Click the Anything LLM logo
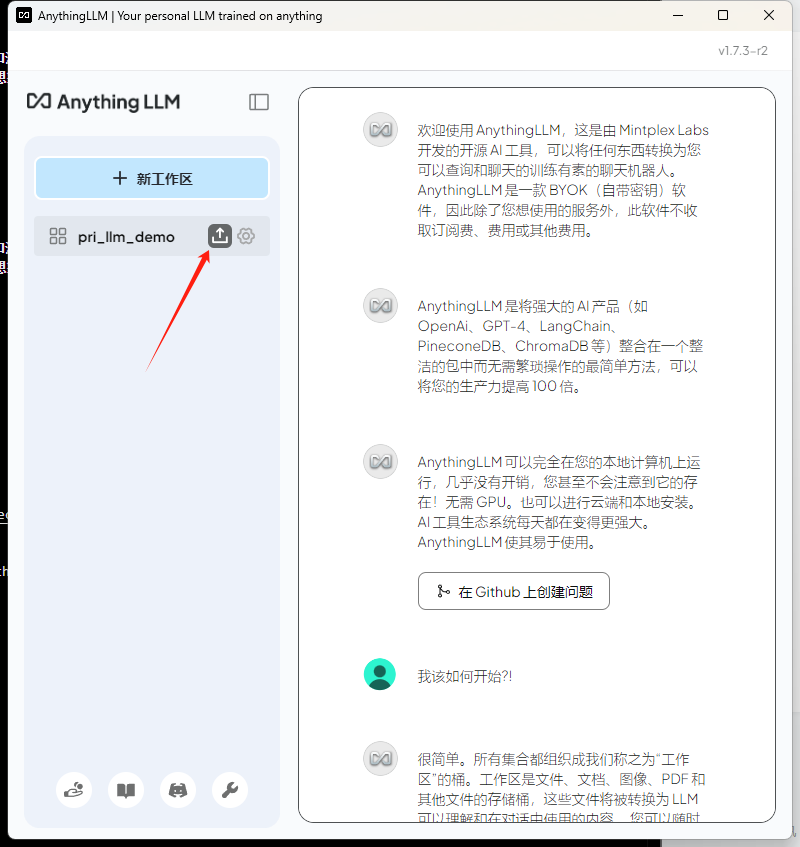 tap(104, 102)
